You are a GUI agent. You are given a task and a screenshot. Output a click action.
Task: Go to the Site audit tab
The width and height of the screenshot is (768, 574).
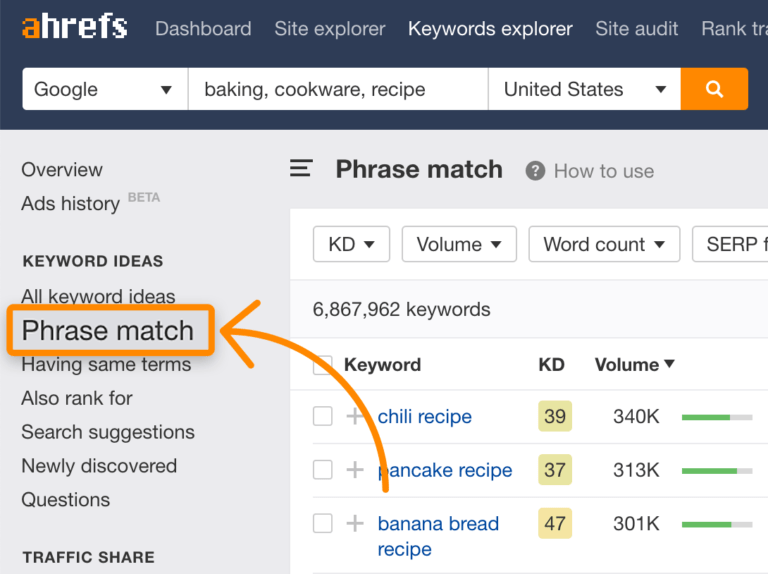pyautogui.click(x=636, y=28)
